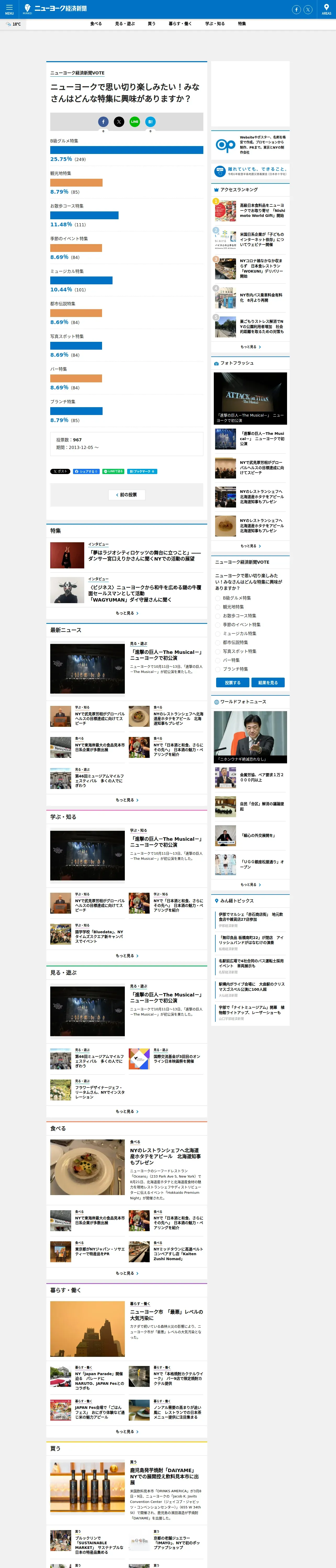The width and height of the screenshot is (336, 1568).
Task: Open the MENU hamburger icon
Action: point(9,9)
